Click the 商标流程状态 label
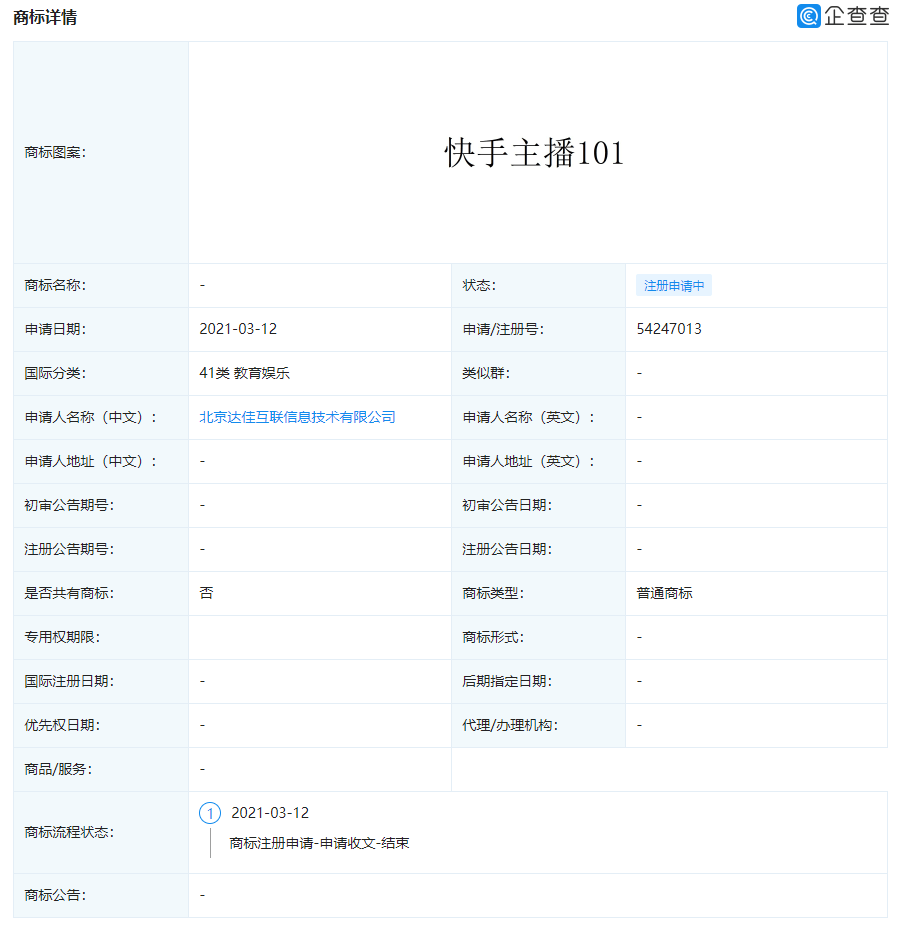Viewport: 903px width, 927px height. pyautogui.click(x=56, y=831)
